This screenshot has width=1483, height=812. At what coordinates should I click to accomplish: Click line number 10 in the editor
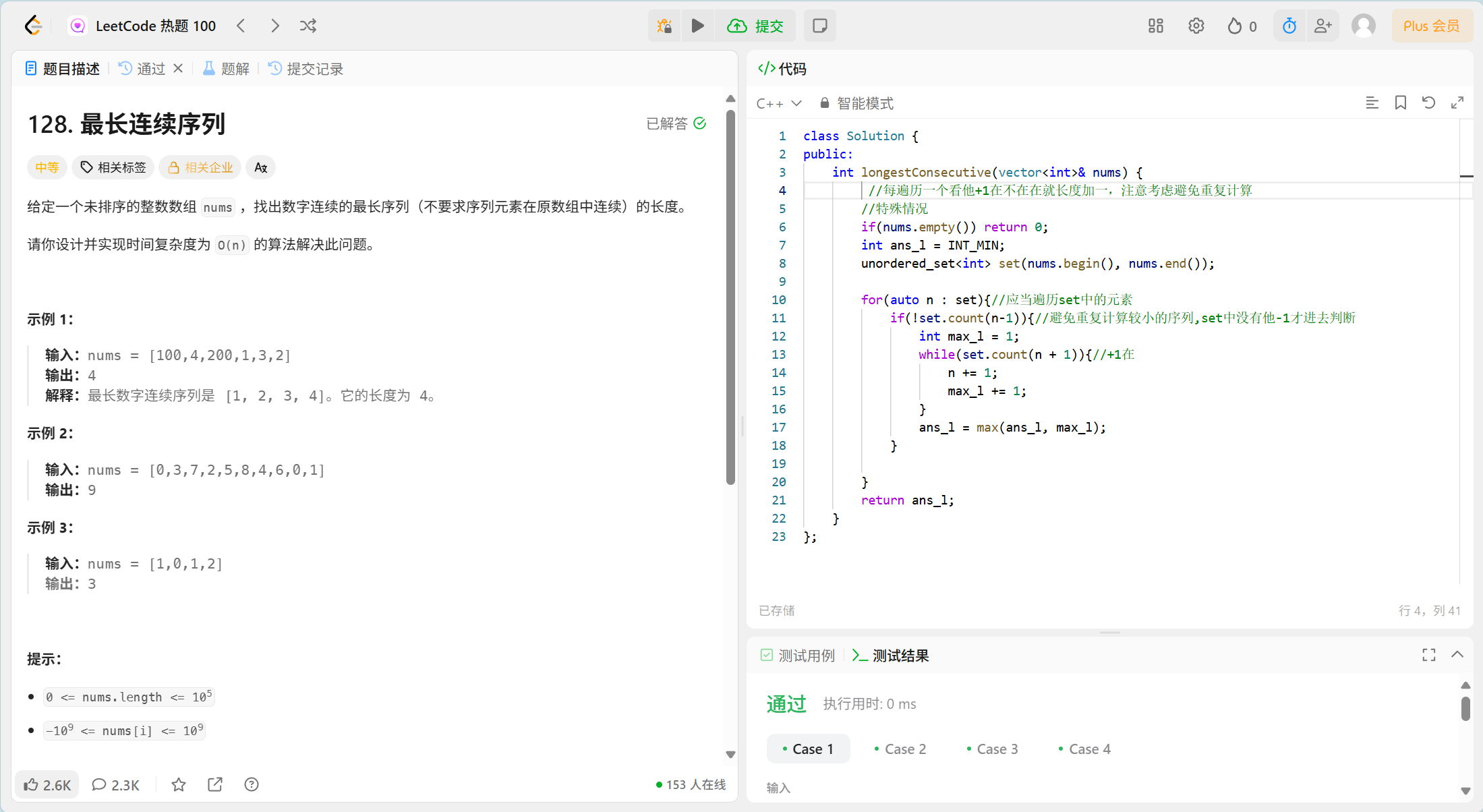coord(778,299)
